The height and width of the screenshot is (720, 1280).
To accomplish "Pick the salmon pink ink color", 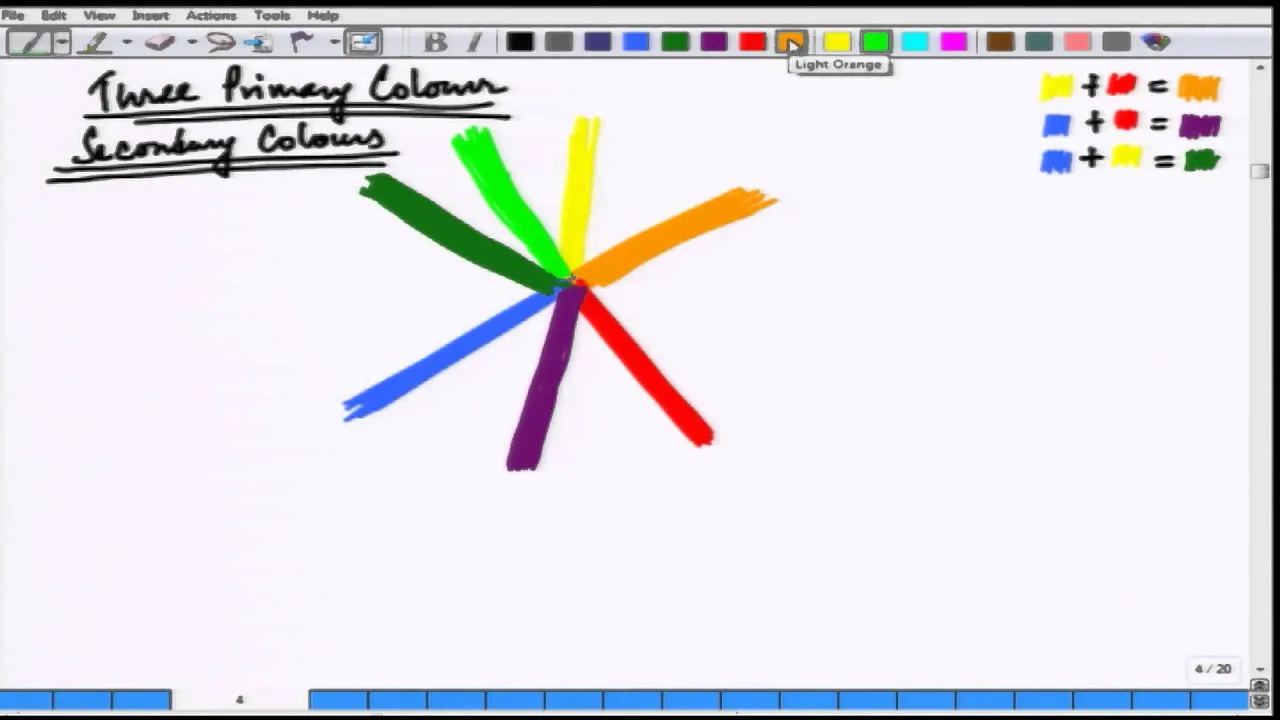I will point(1078,42).
